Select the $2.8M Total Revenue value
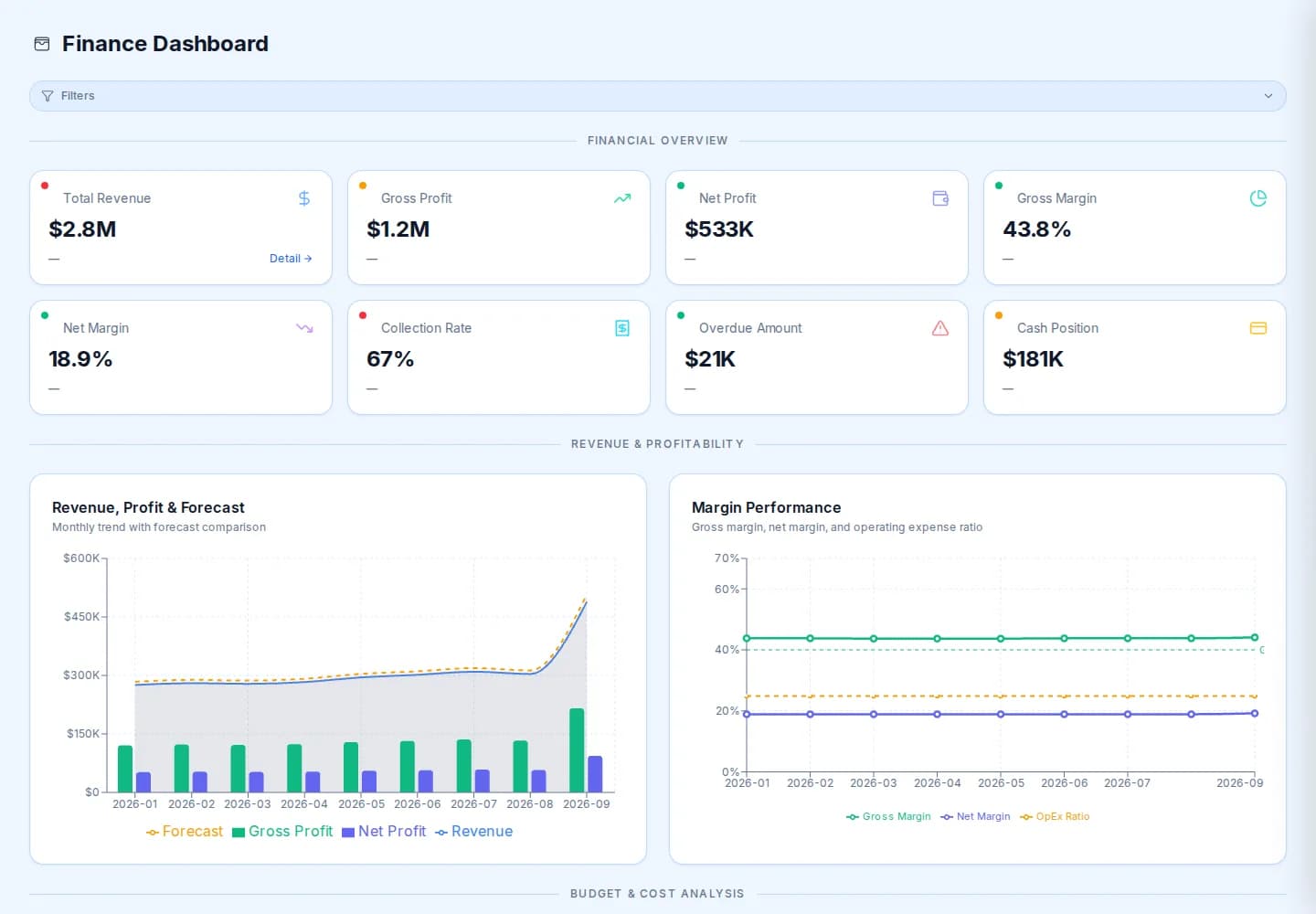The width and height of the screenshot is (1316, 914). [82, 229]
